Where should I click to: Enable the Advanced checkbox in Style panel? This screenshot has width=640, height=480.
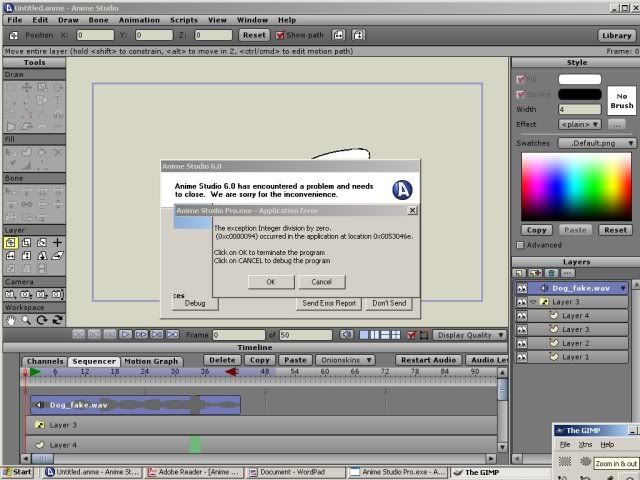point(520,245)
